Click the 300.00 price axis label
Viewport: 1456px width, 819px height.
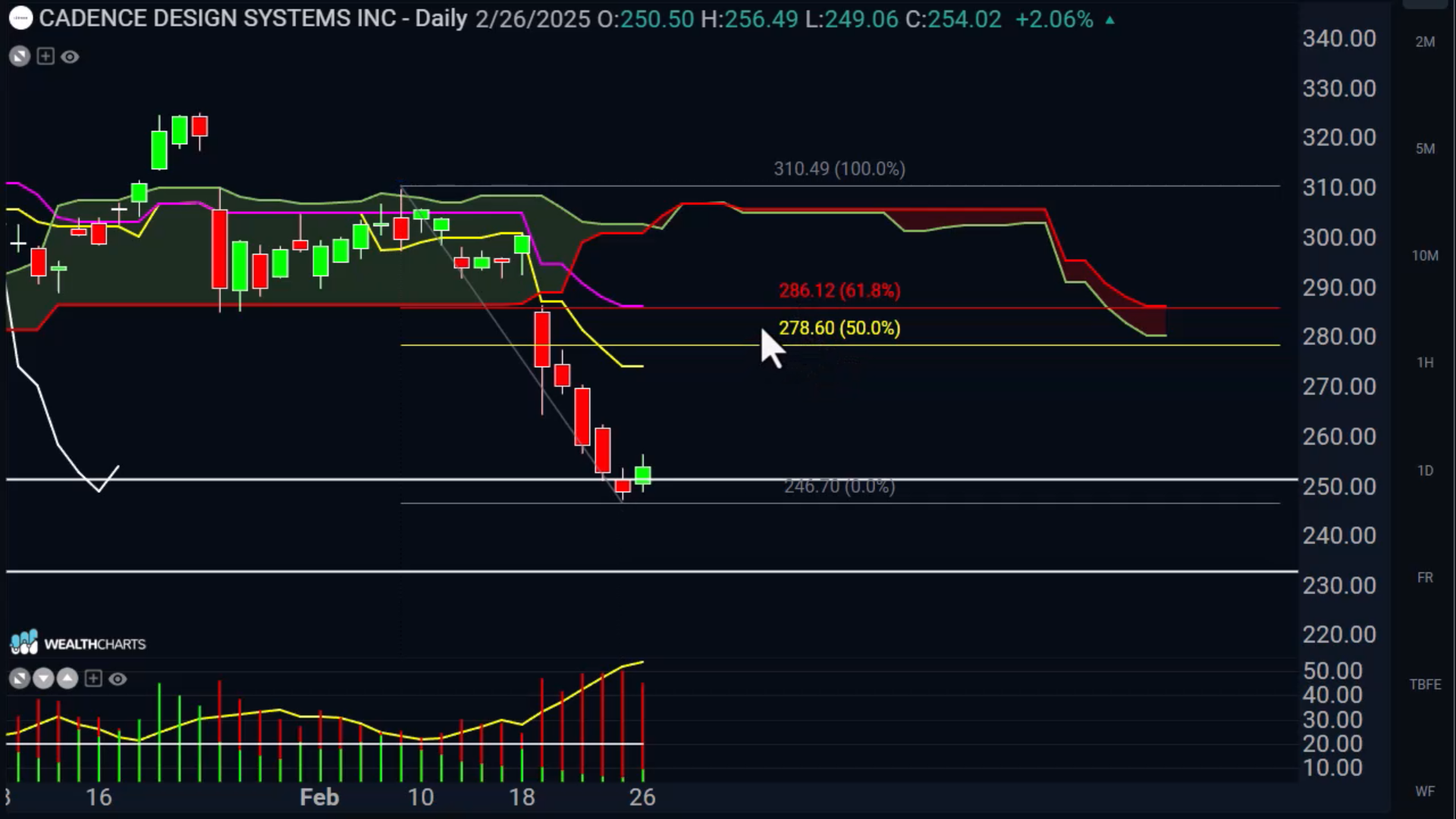(1339, 237)
